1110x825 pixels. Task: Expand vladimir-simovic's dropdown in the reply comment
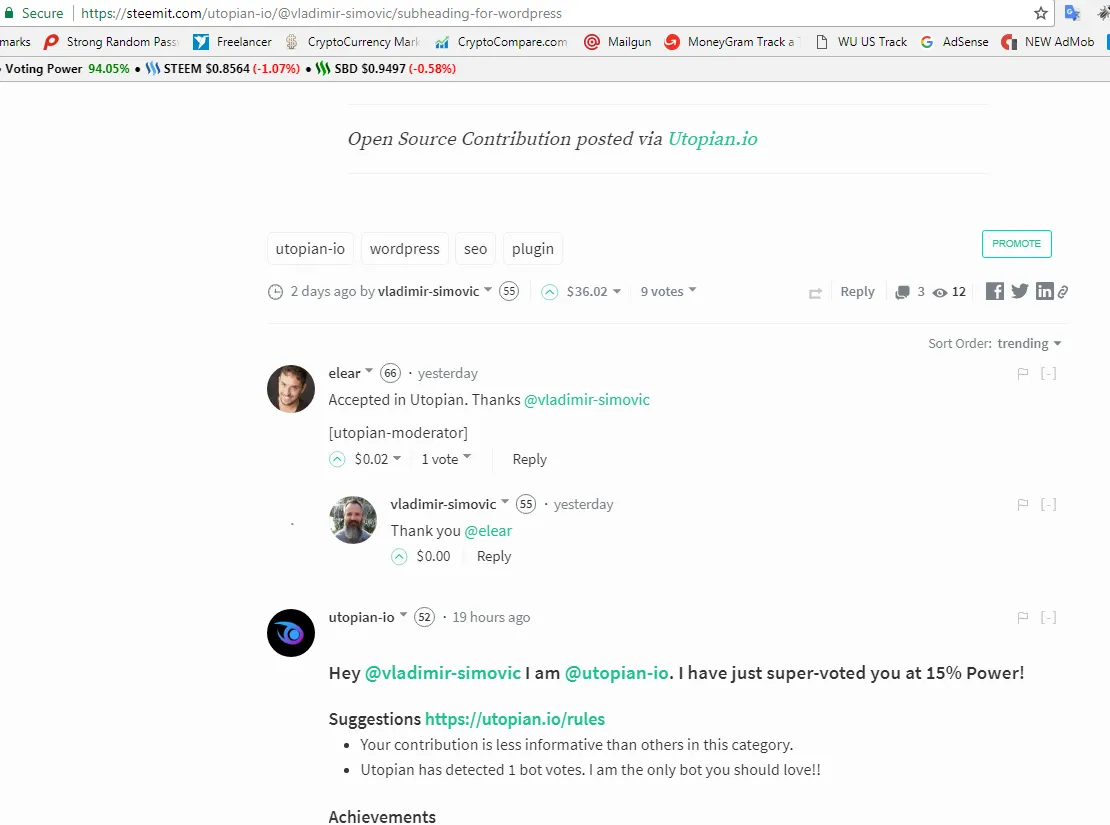[505, 502]
